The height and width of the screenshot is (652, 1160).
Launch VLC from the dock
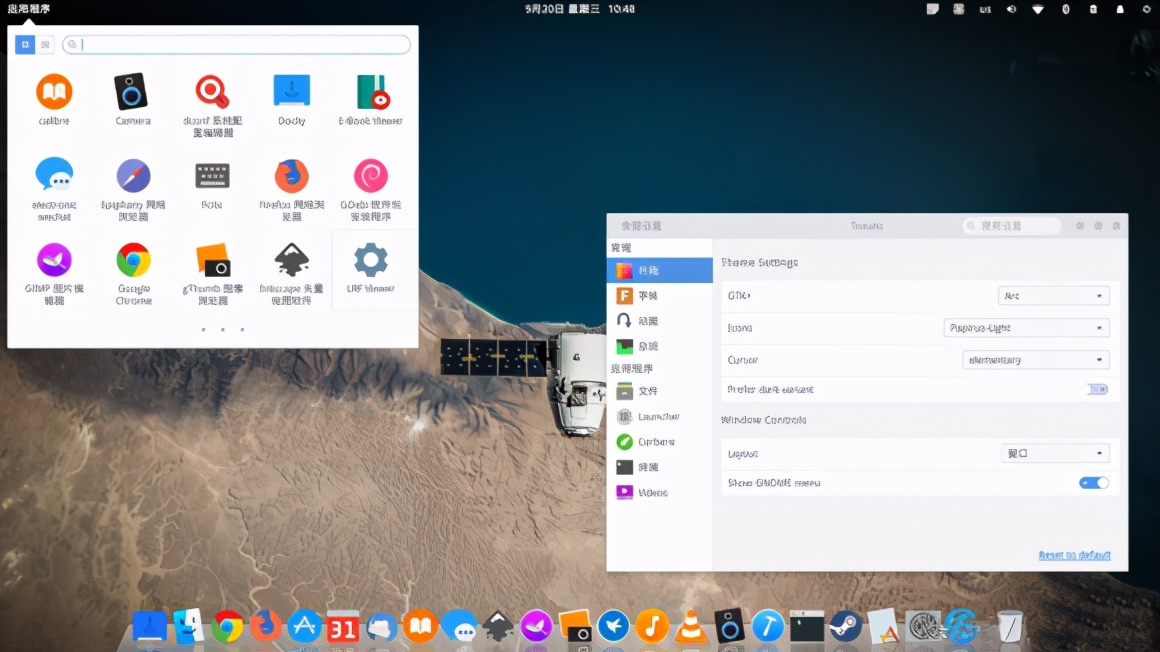(x=691, y=626)
